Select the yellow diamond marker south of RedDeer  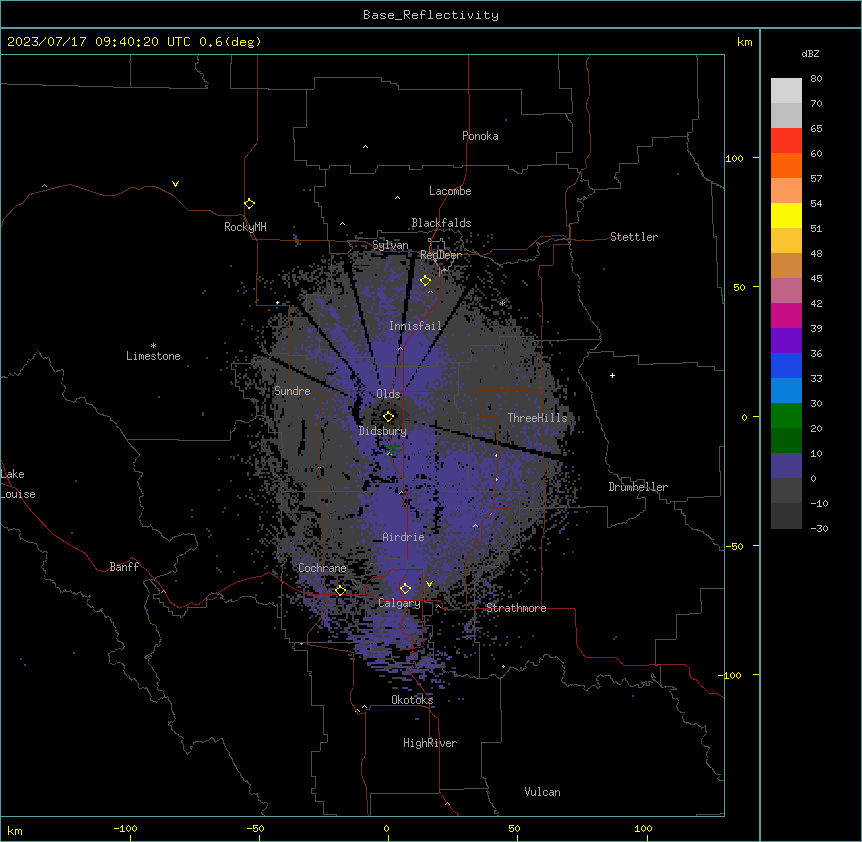pyautogui.click(x=425, y=281)
